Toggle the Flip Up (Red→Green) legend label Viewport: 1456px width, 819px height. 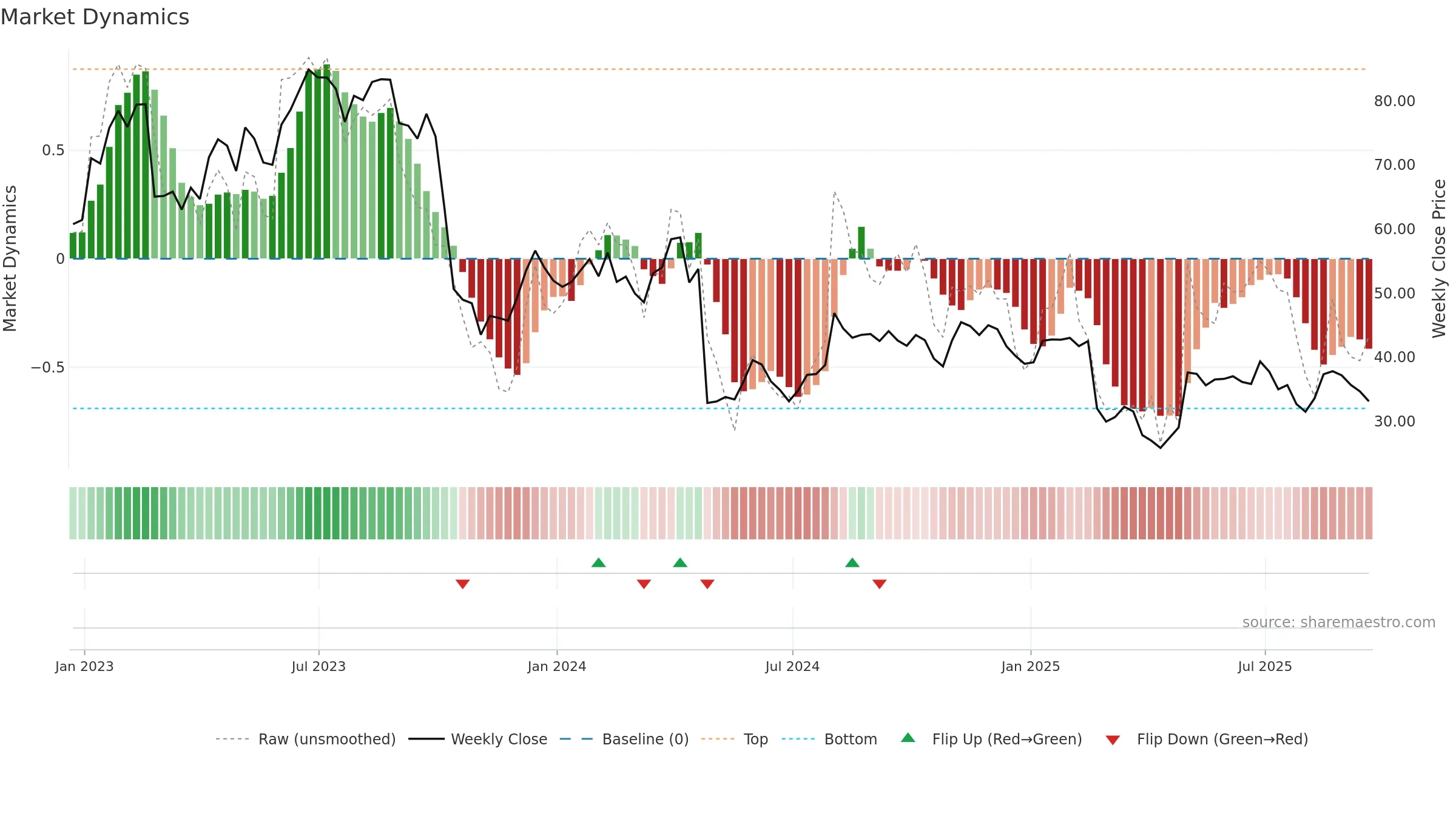point(1007,739)
